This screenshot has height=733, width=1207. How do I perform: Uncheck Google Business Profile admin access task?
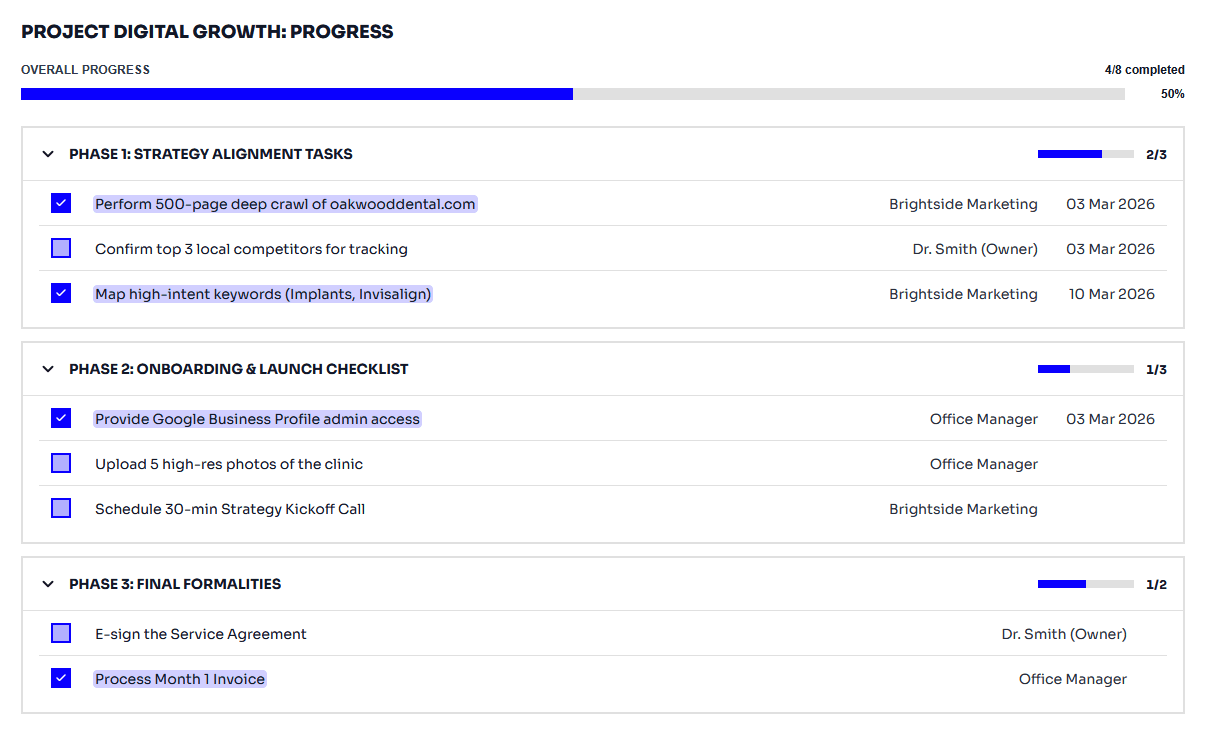pos(61,419)
